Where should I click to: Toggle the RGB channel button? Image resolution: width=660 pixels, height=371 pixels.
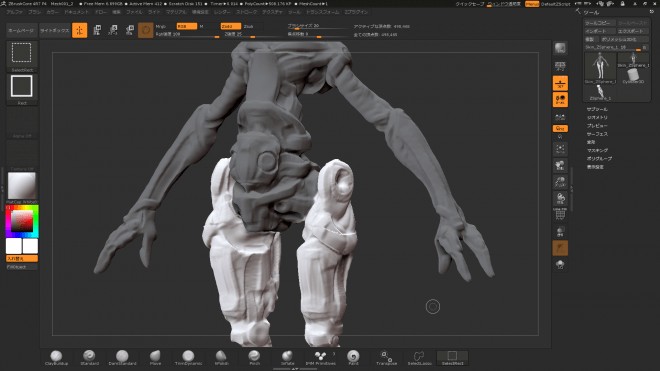coord(186,26)
